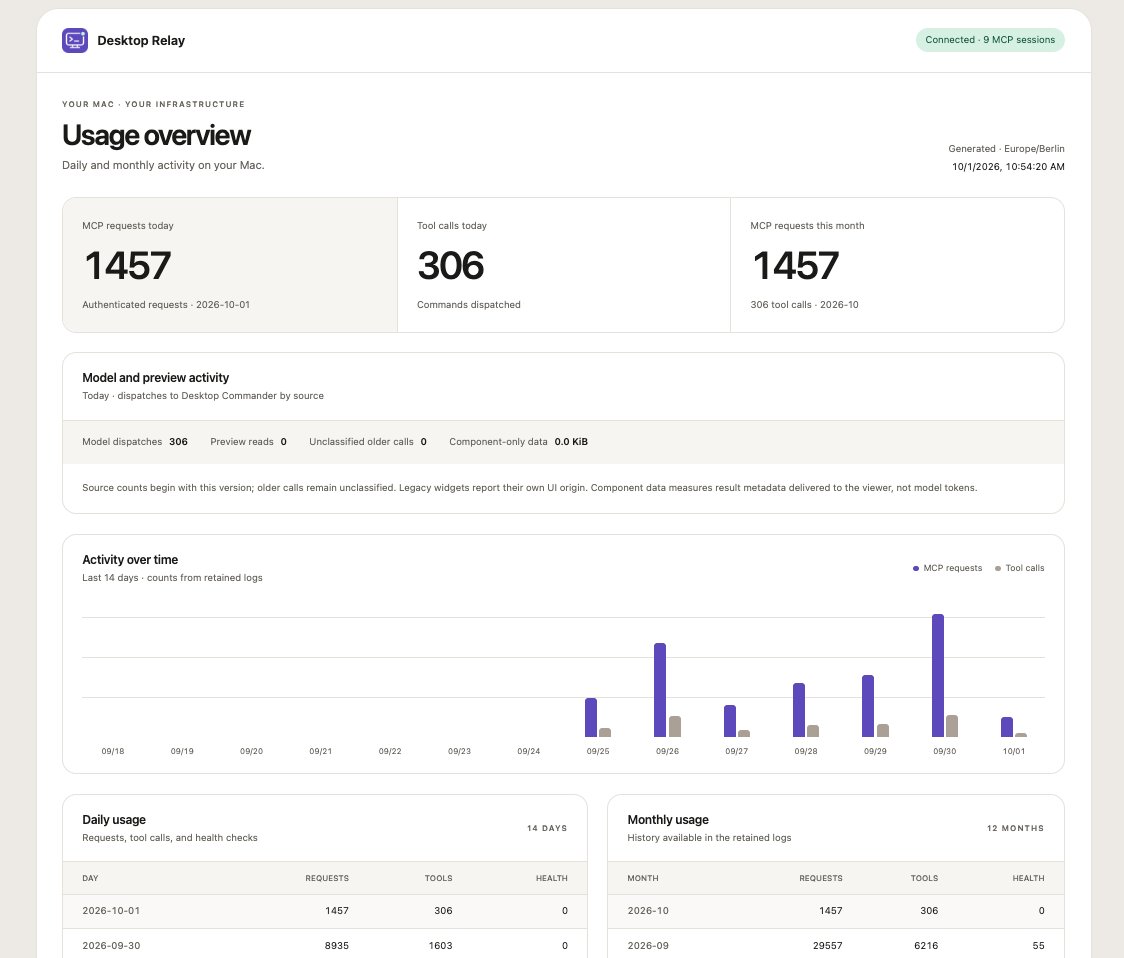Select the Tool calls today value 306
Screen dimensions: 1124x958
[450, 265]
